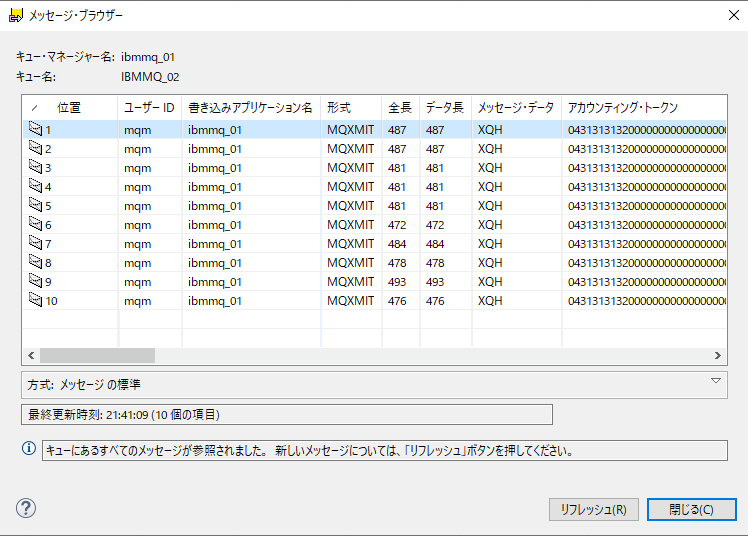Viewport: 748px width, 536px height.
Task: Select total length 484 in row 7
Action: [397, 244]
